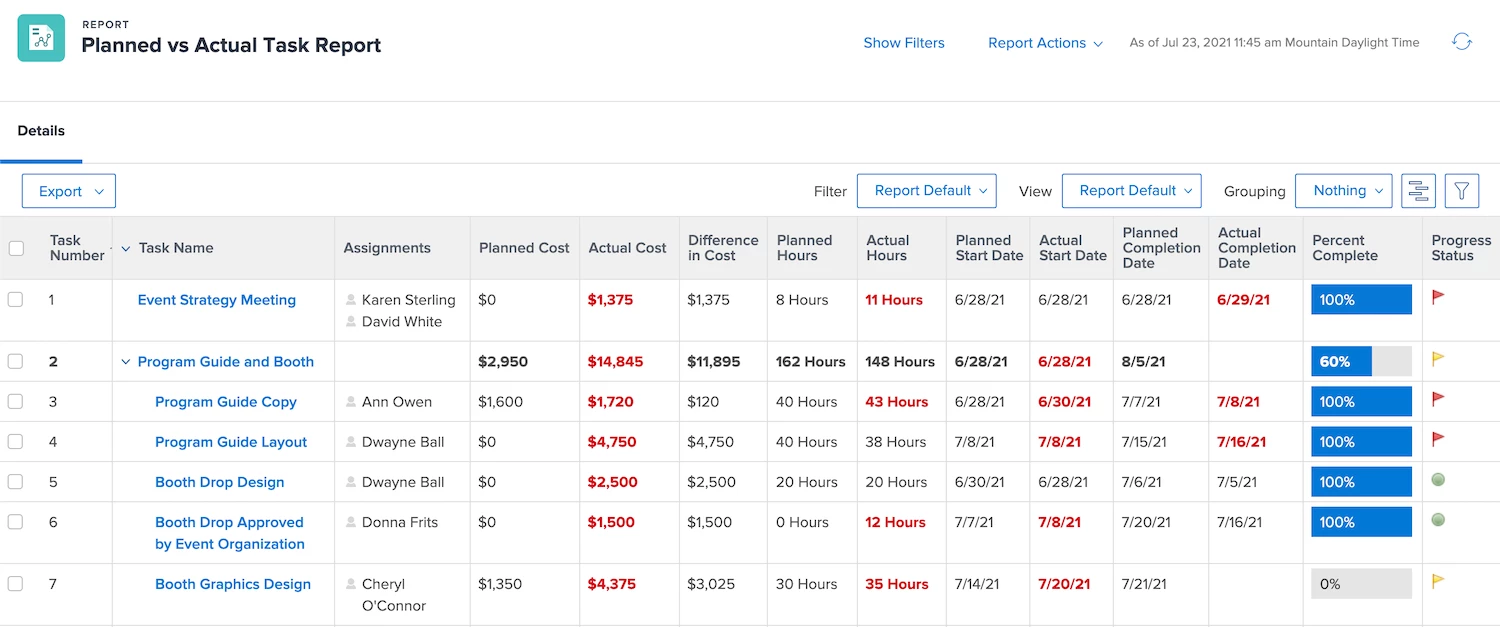Check the box for Booth Drop Design row

click(x=16, y=482)
